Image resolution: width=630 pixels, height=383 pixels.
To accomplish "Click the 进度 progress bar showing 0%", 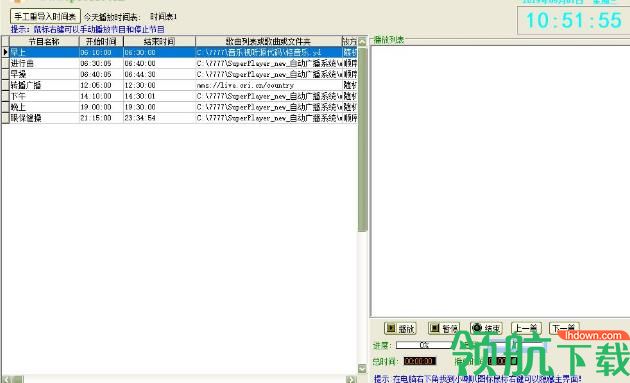I will [424, 345].
